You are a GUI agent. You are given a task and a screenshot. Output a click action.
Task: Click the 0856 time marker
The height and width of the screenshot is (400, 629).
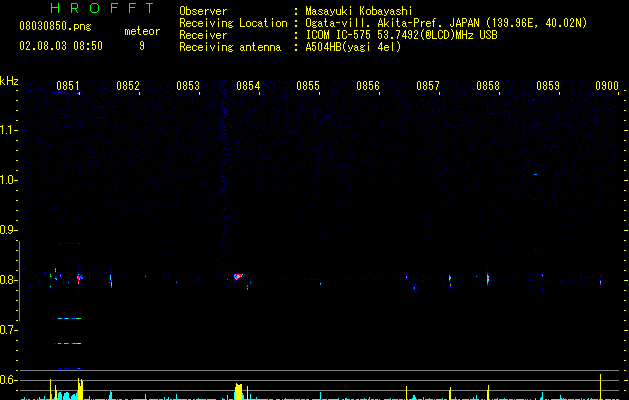[368, 85]
